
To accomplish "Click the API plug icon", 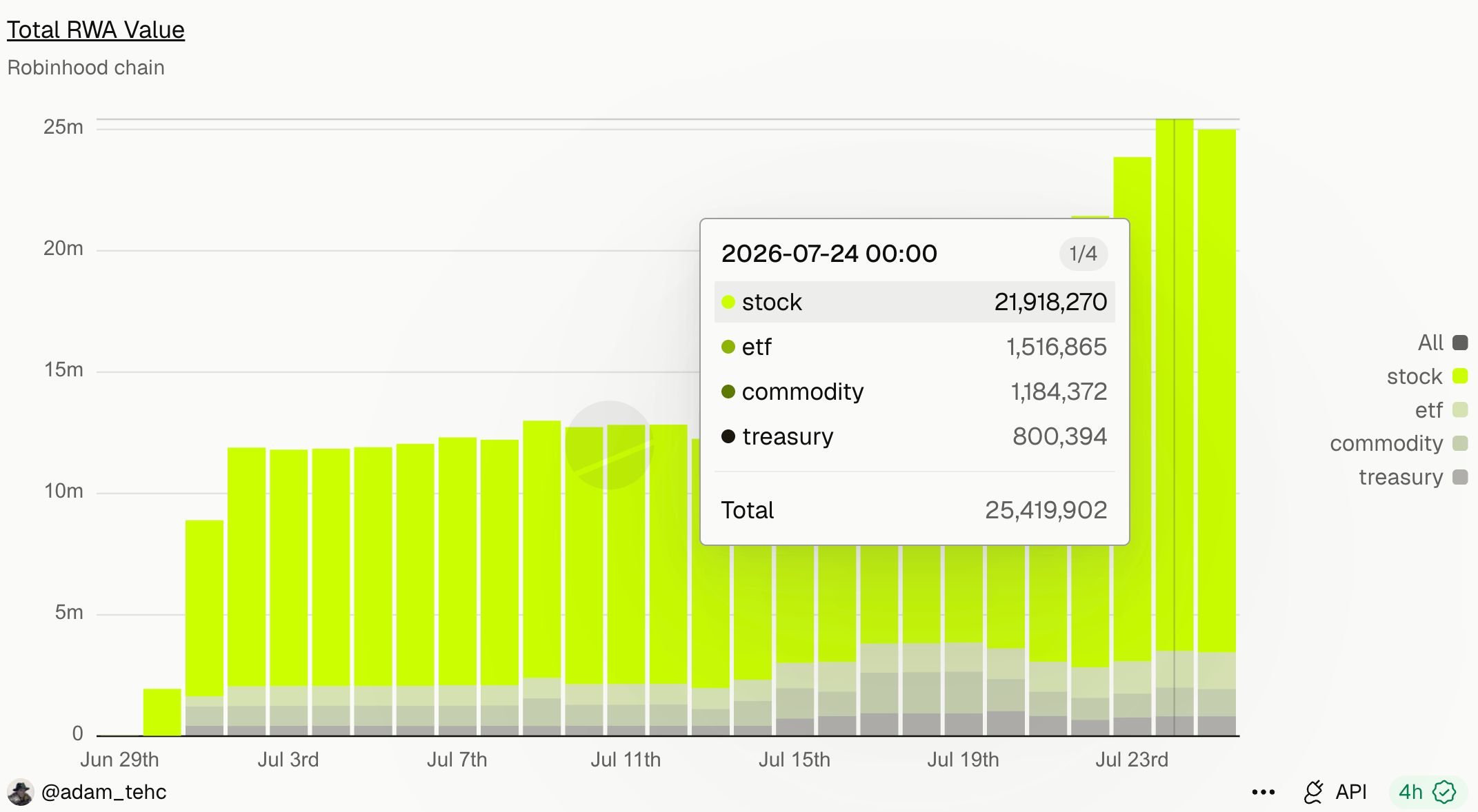I will 1314,792.
